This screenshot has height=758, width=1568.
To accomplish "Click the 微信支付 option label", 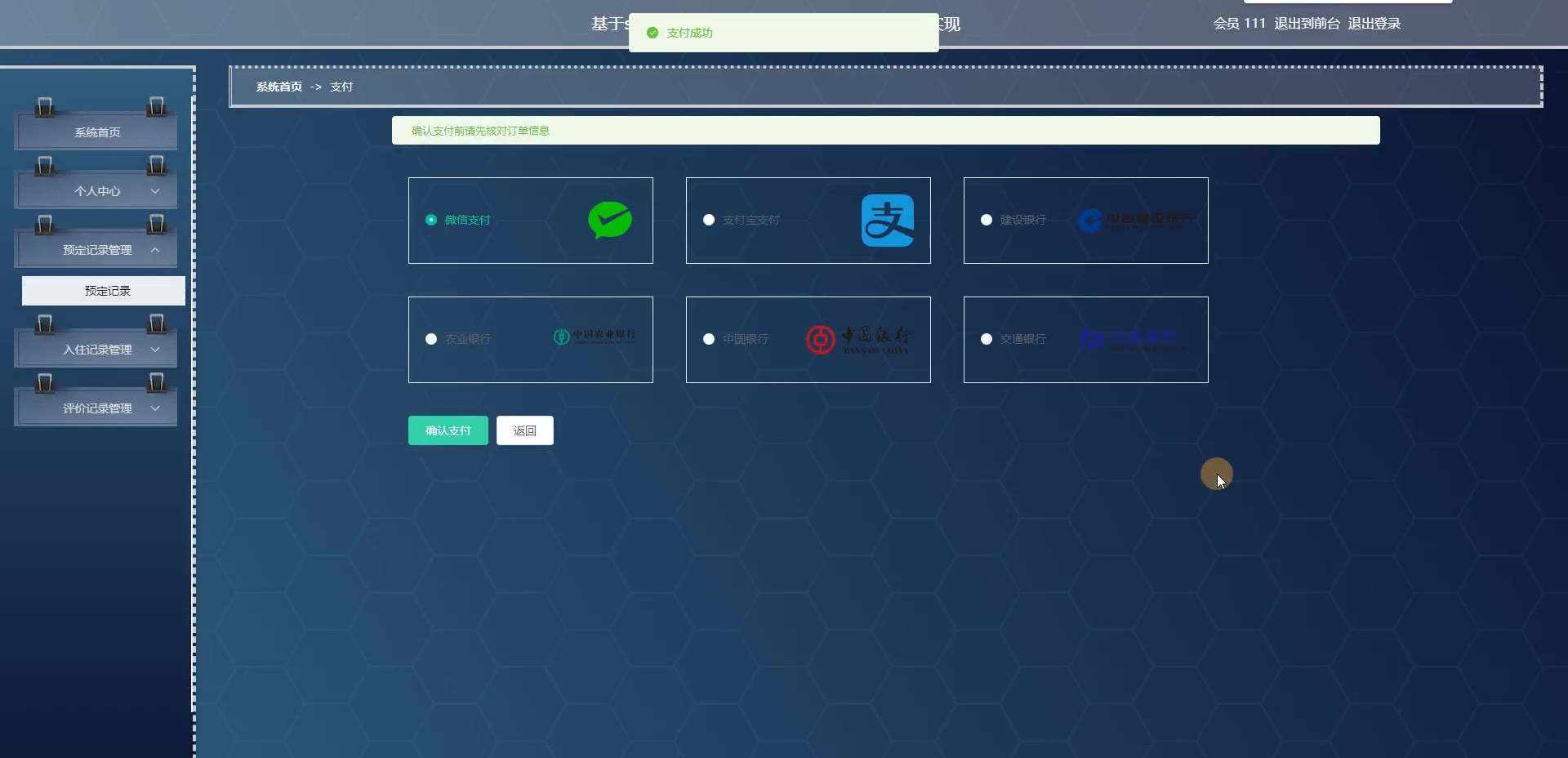I will 467,220.
